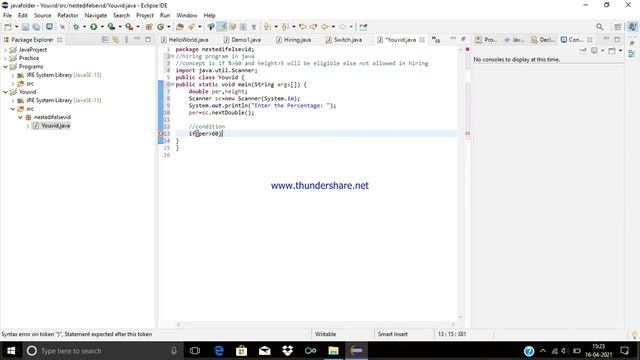This screenshot has width=640, height=360.
Task: Click the error marker on line 13
Action: click(160, 133)
